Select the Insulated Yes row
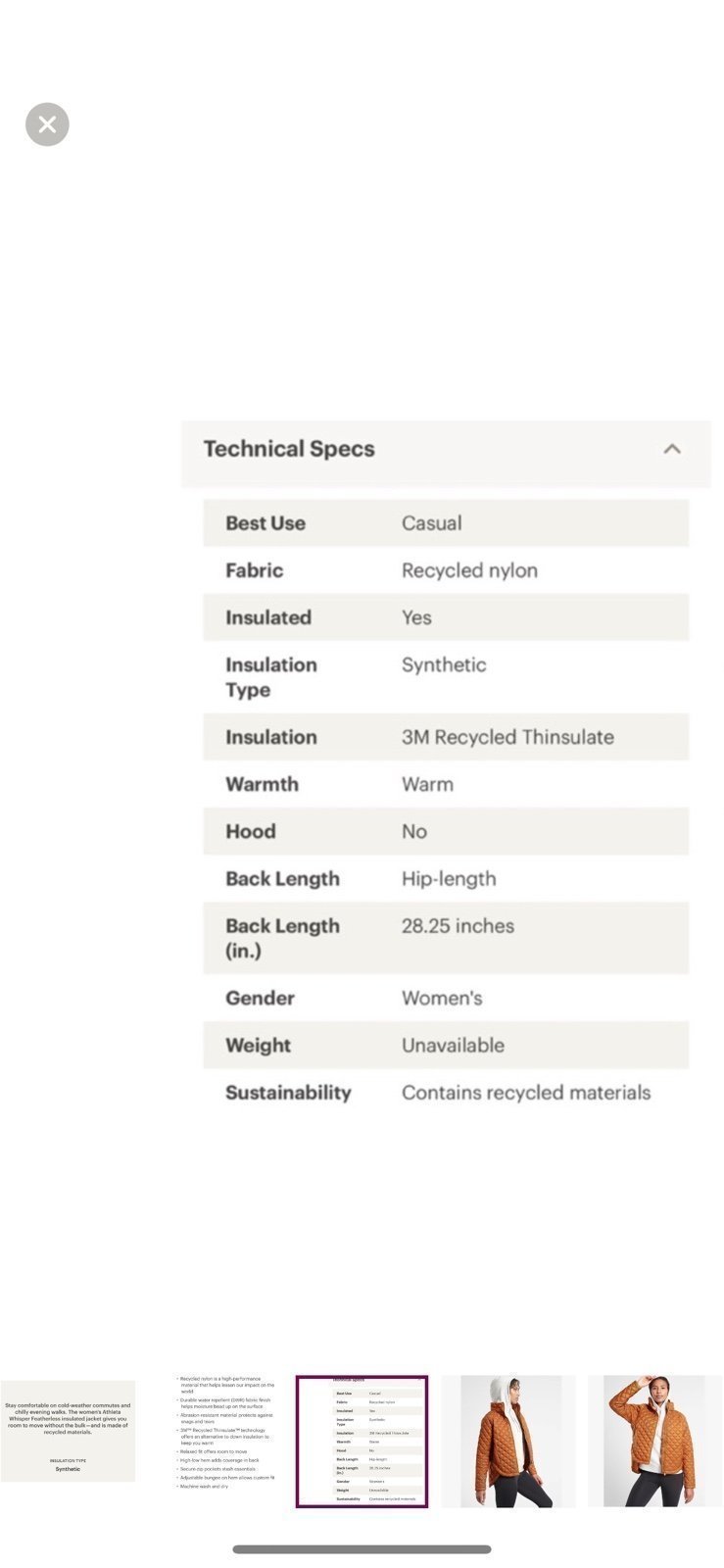The width and height of the screenshot is (724, 1568). tap(446, 617)
